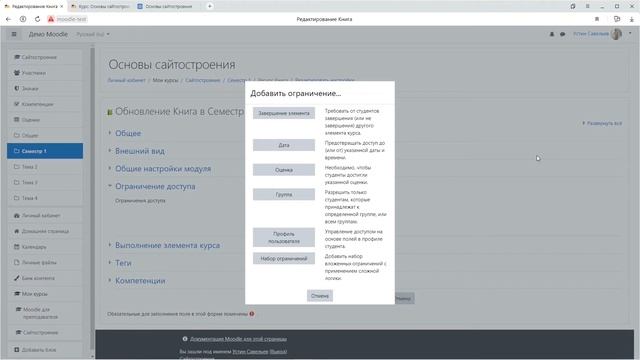The height and width of the screenshot is (360, 640).
Task: Click the user name link in footer
Action: [250, 351]
